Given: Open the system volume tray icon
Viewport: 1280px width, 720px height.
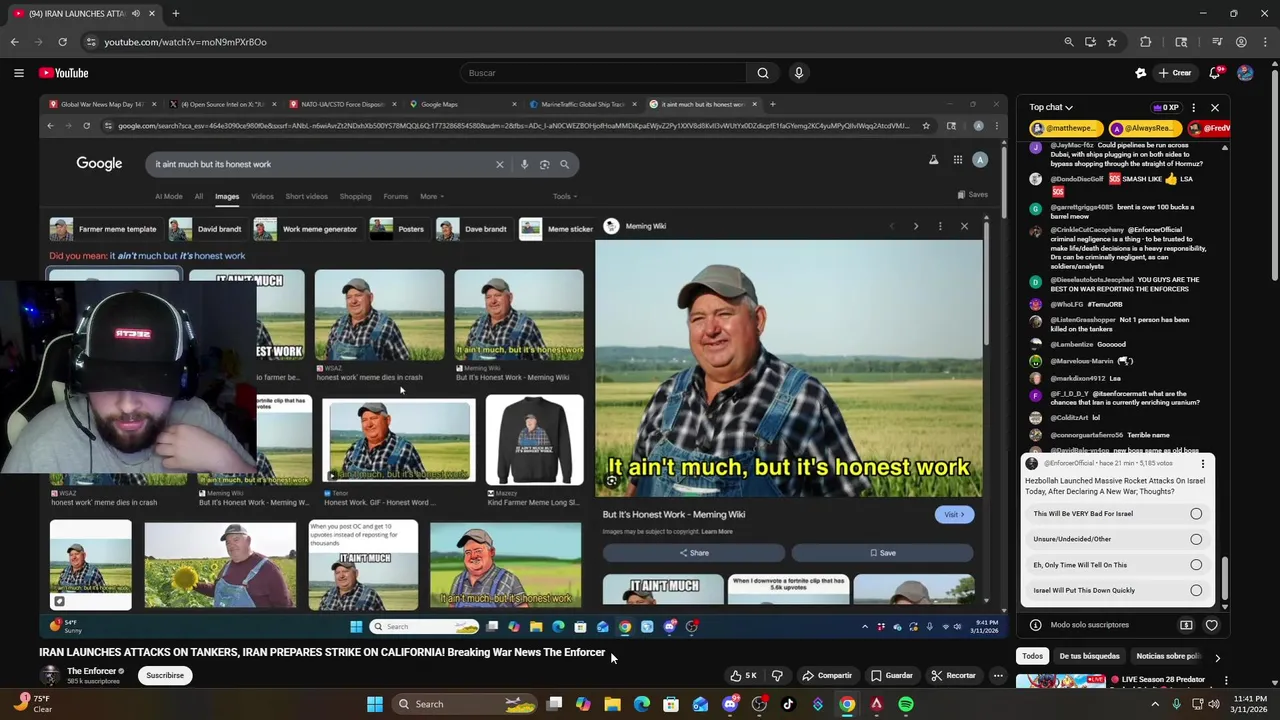Looking at the screenshot, I should pos(1213,704).
